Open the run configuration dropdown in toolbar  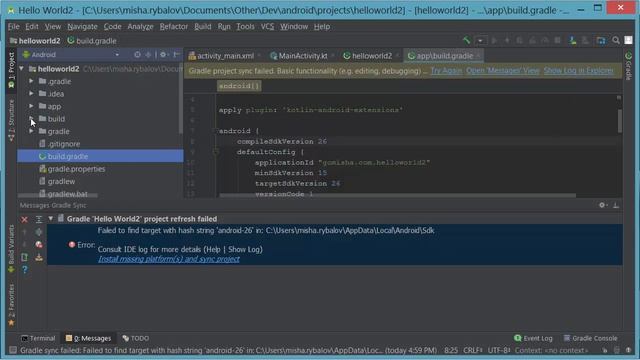(481, 41)
